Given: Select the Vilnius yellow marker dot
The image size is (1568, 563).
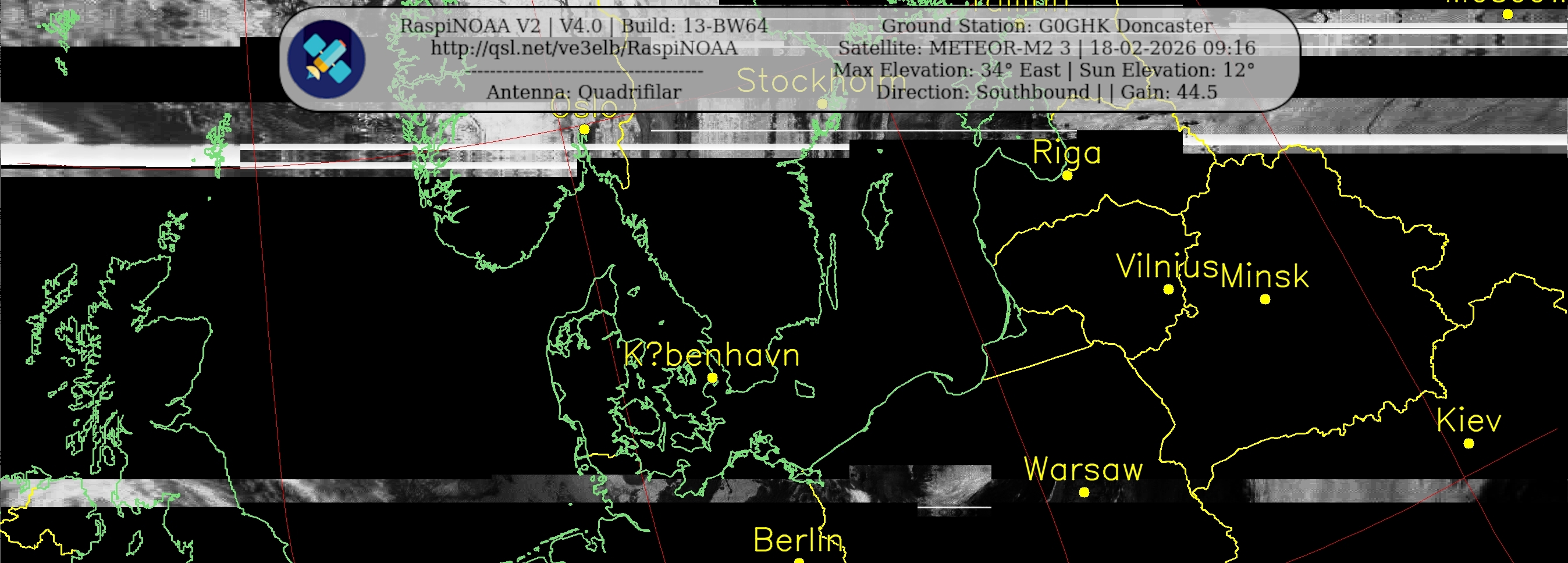Looking at the screenshot, I should tap(1168, 290).
